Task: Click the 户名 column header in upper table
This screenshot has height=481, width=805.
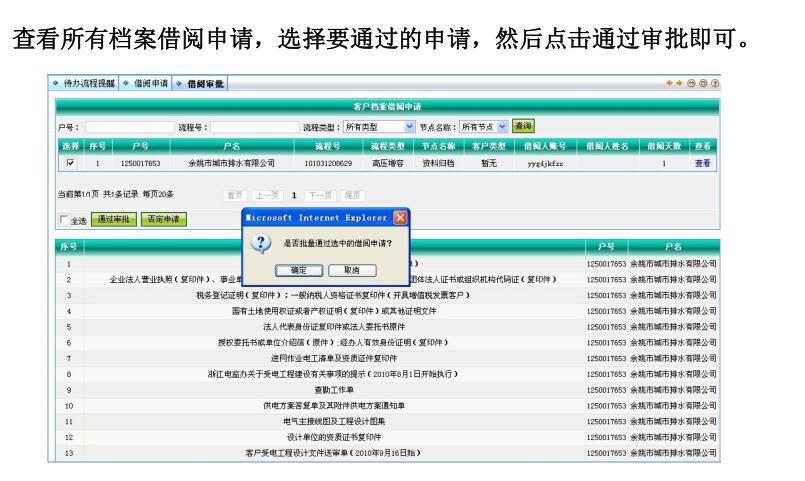Action: point(232,146)
